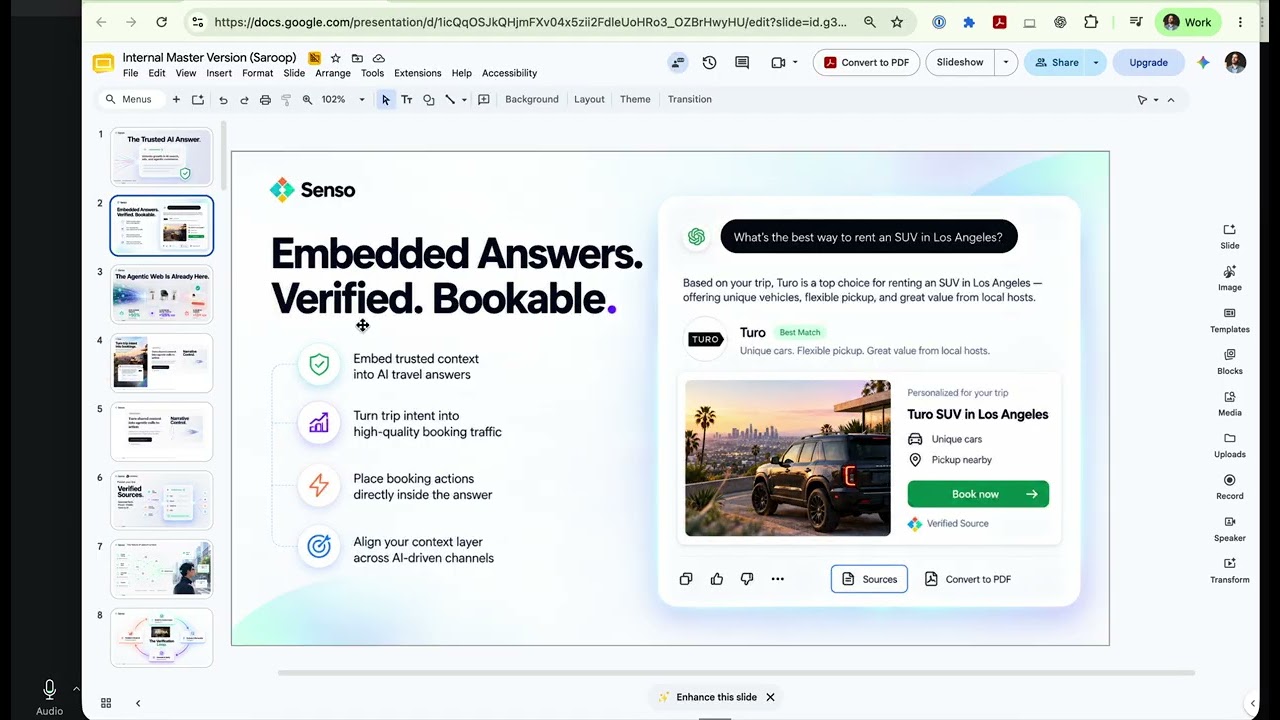
Task: Click the Layout toolbar button
Action: pyautogui.click(x=589, y=100)
